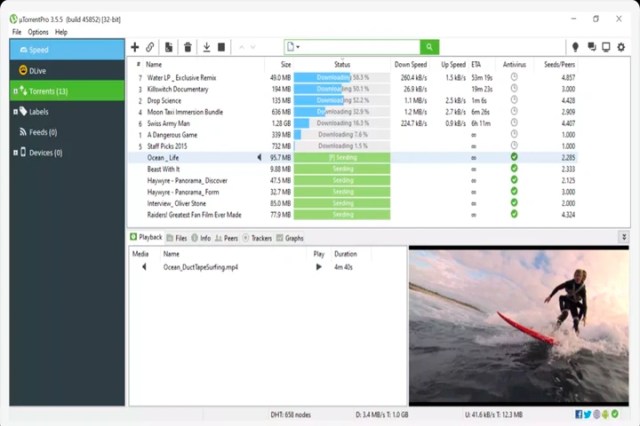The image size is (640, 426).
Task: Switch to the Trackers tab
Action: click(257, 238)
